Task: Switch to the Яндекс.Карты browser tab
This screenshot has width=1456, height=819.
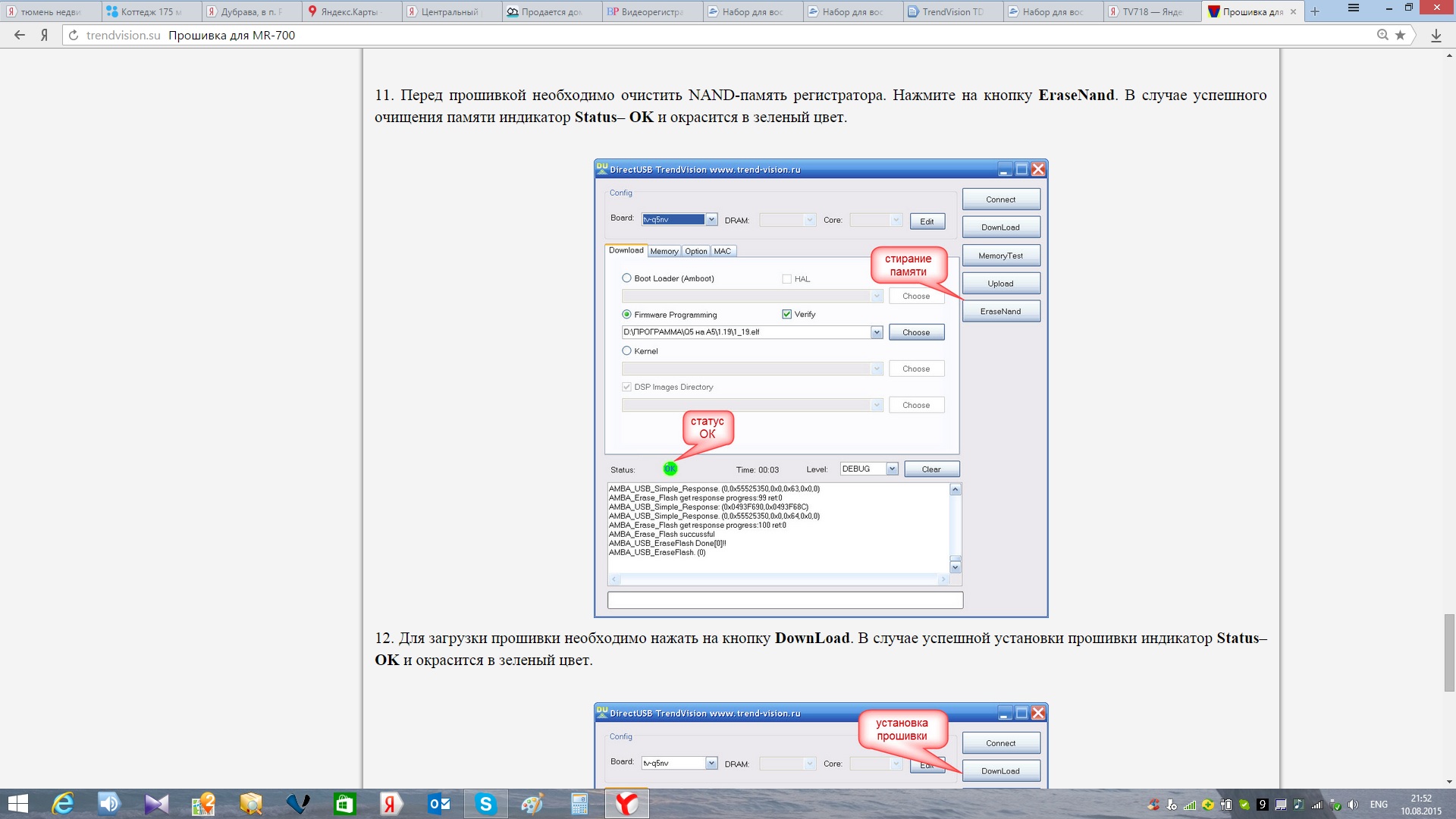Action: 349,11
